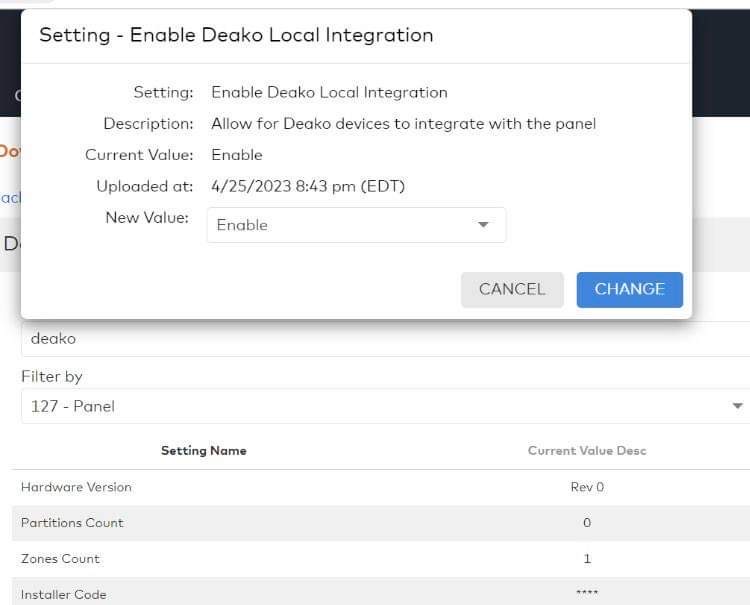Click the CHANGE button

click(x=629, y=290)
